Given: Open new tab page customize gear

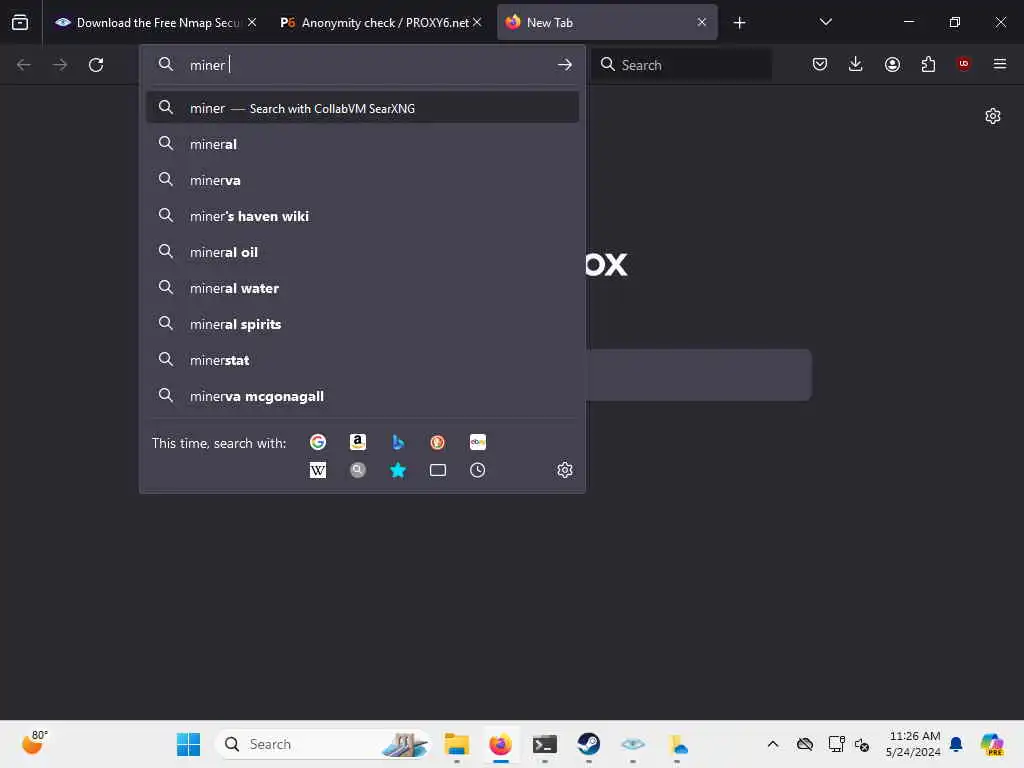Looking at the screenshot, I should click(x=993, y=116).
